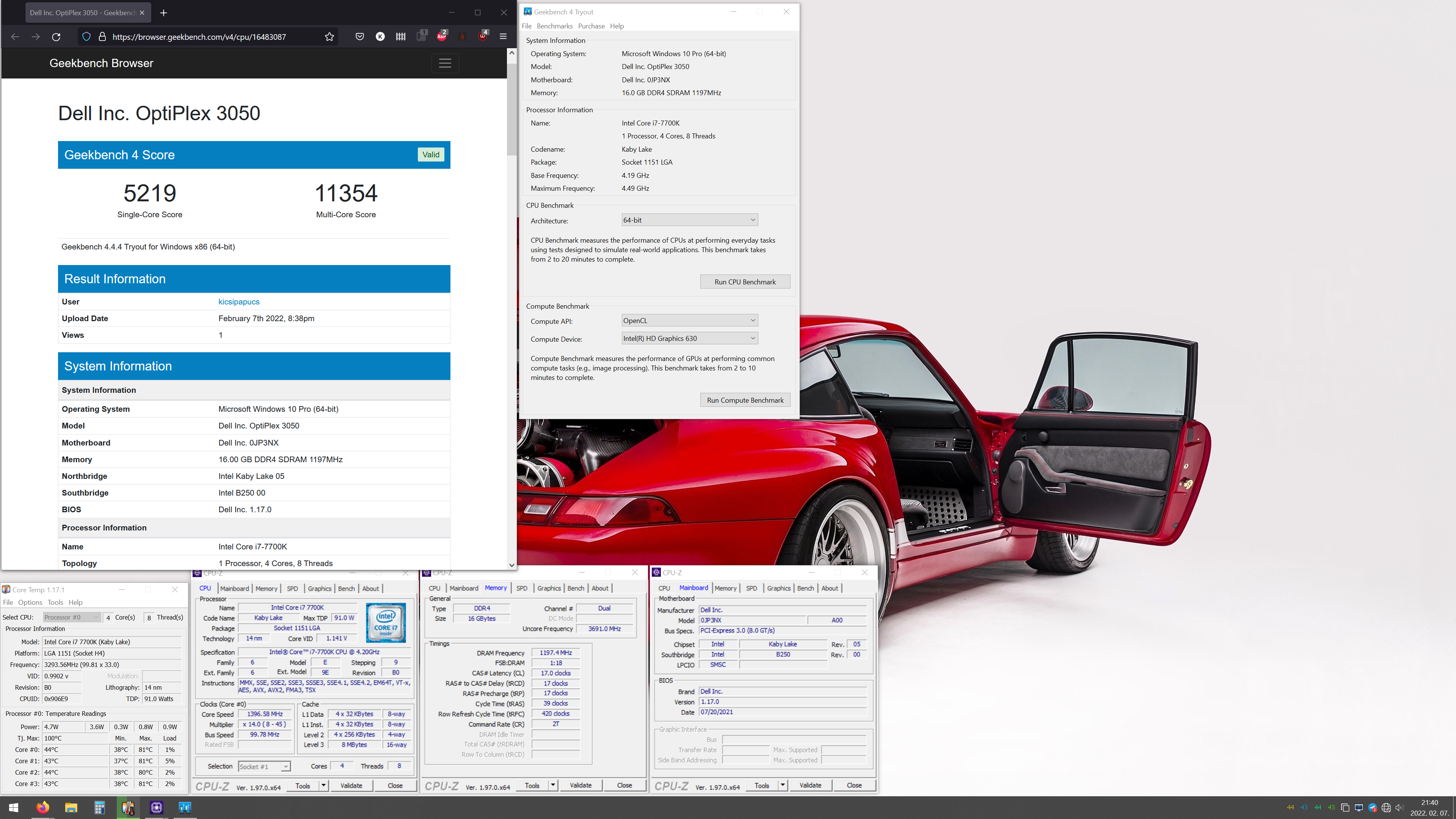
Task: Open the Telegram tray icon
Action: point(1372,808)
